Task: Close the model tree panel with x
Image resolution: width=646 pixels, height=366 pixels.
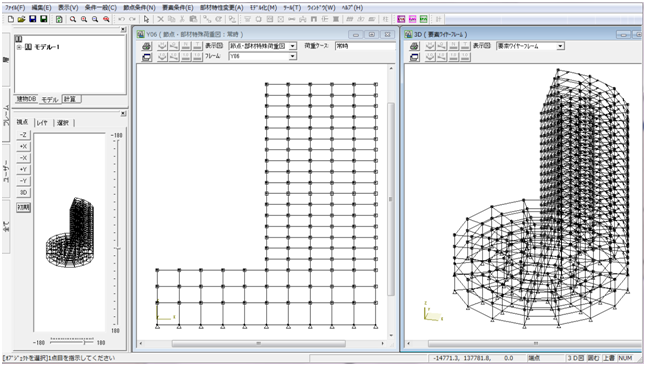Action: 123,30
